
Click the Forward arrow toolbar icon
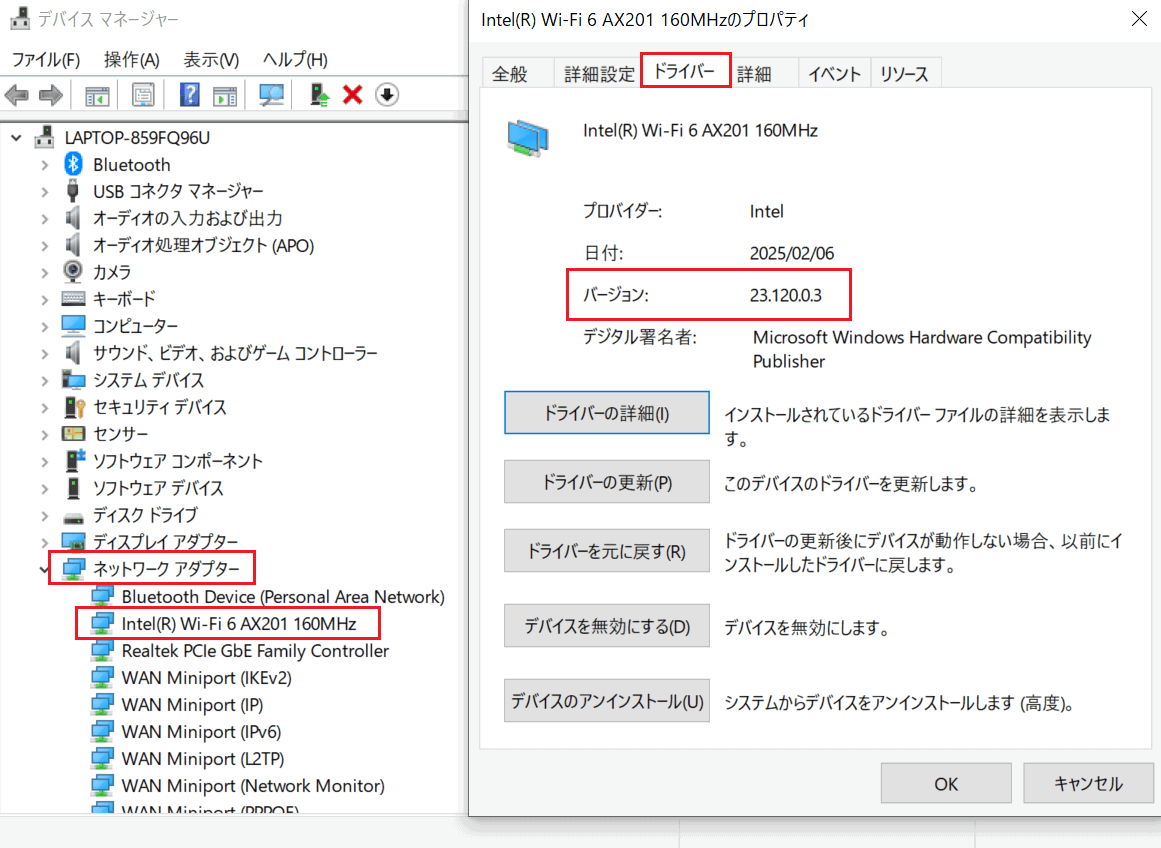(50, 95)
